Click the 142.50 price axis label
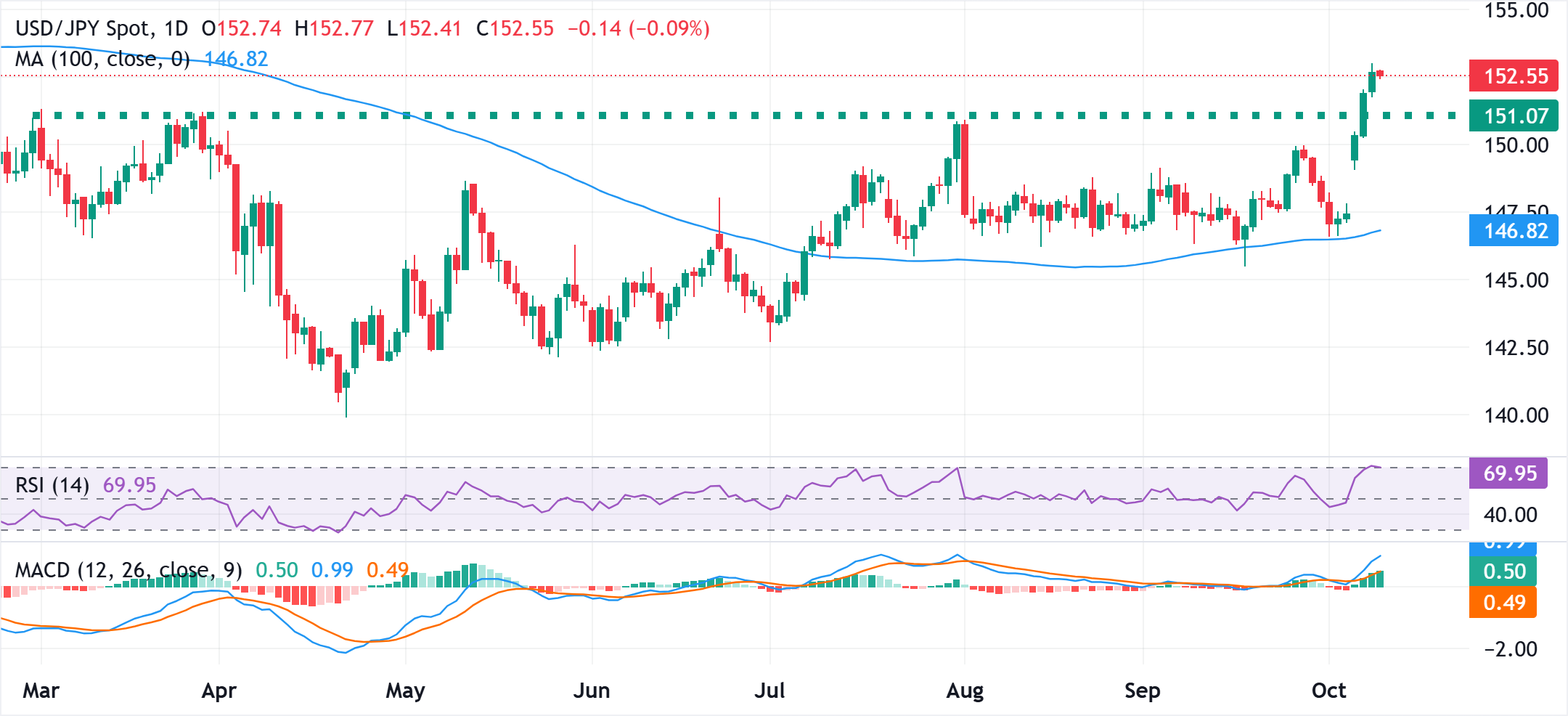This screenshot has height=716, width=1568. click(1516, 348)
